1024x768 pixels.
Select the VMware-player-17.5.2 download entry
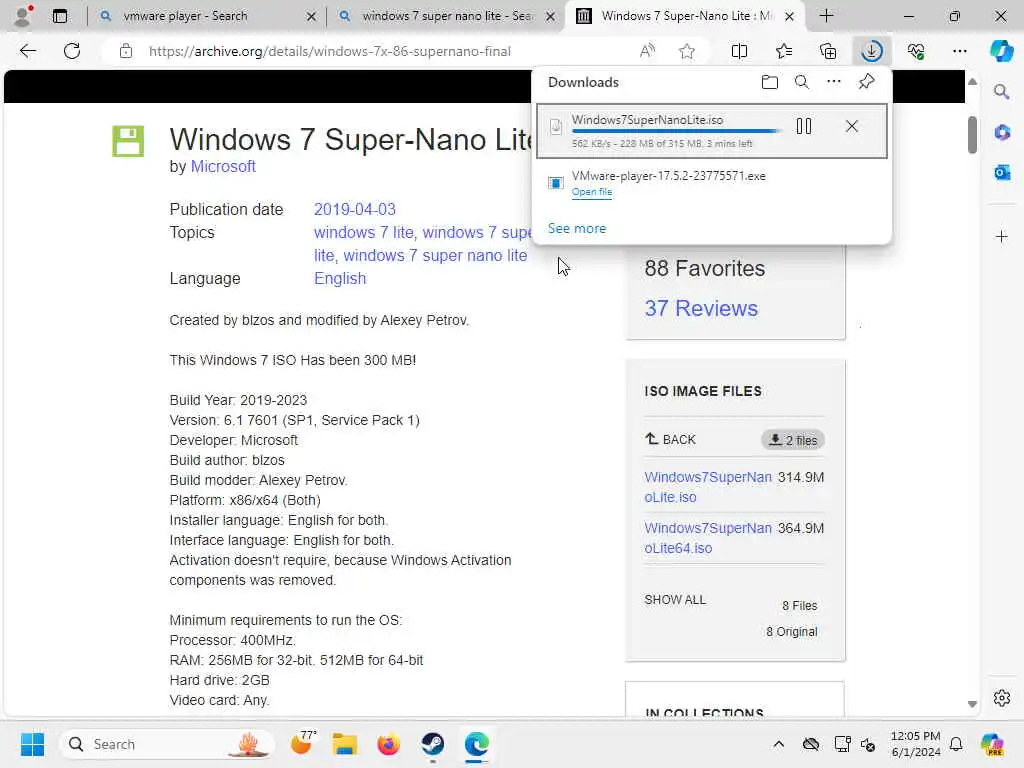711,184
